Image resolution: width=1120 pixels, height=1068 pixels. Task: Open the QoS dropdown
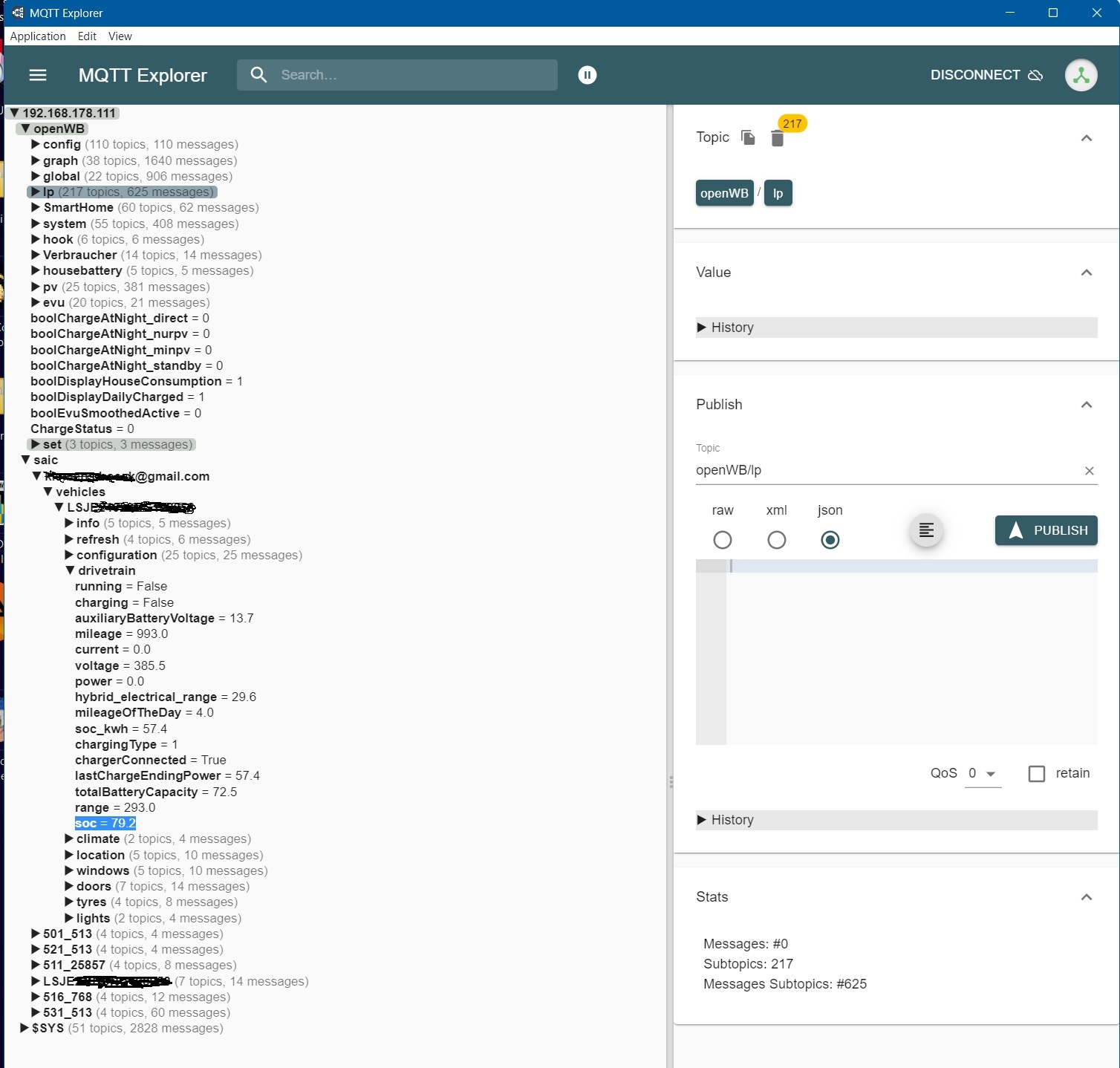pyautogui.click(x=983, y=774)
